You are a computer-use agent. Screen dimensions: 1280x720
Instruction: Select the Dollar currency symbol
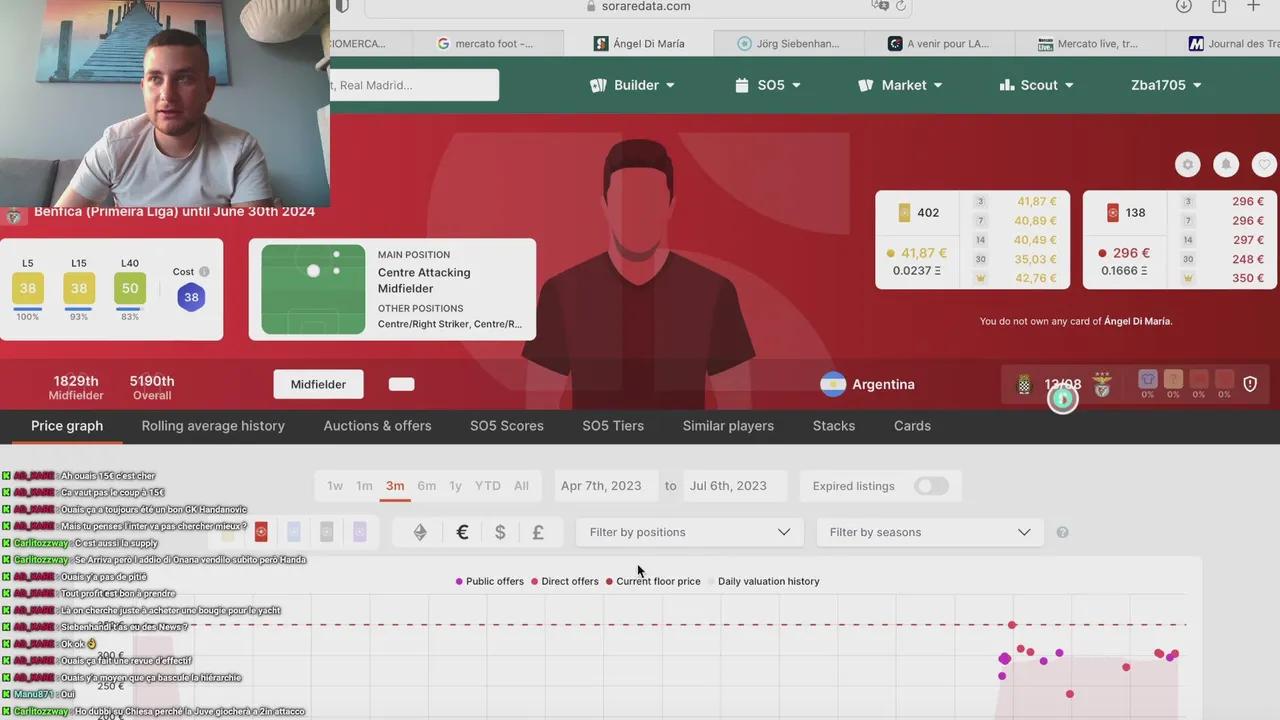click(x=500, y=532)
